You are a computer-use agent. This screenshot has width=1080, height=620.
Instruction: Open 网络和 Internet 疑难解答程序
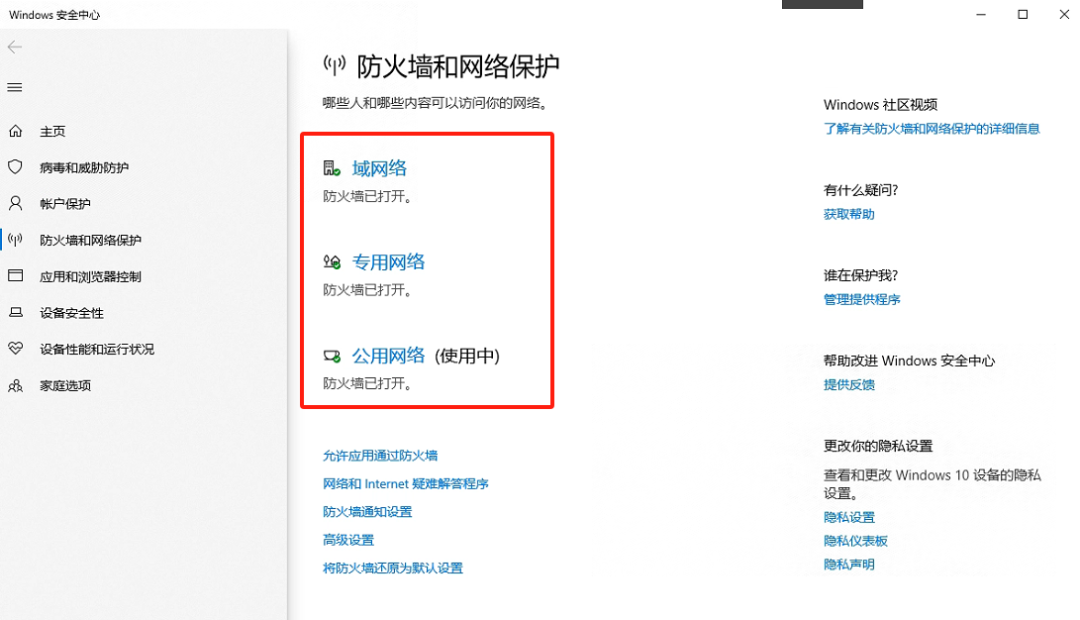(x=406, y=484)
